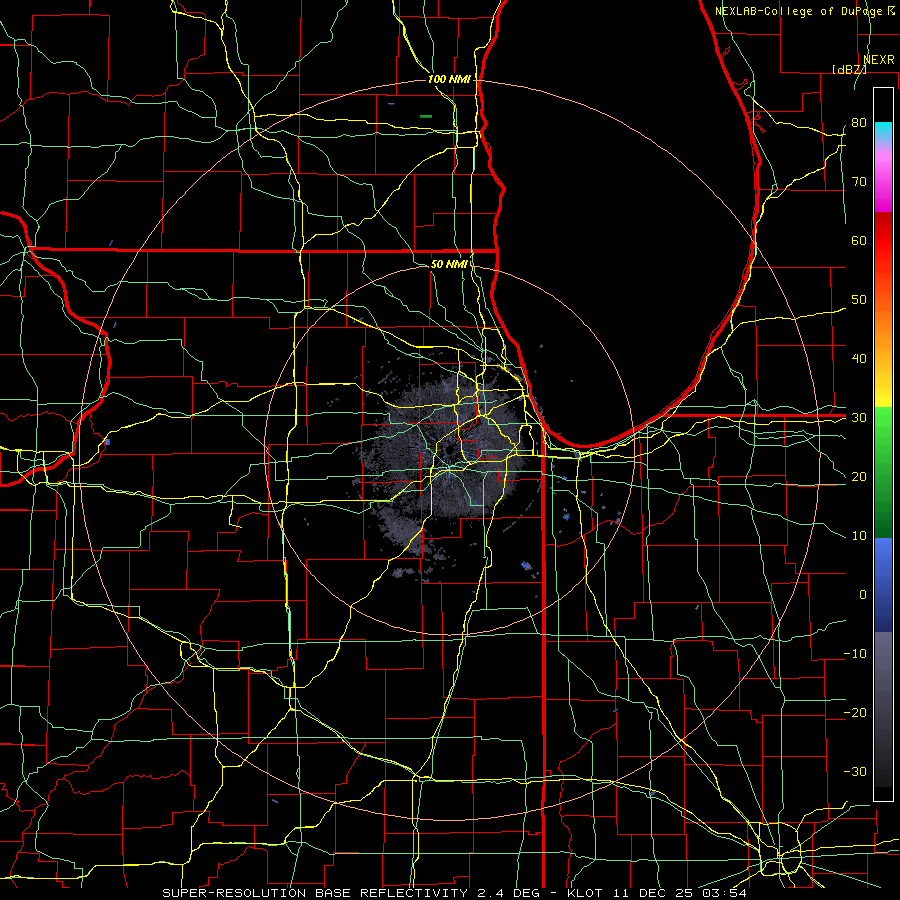Click the "2.4 DEG" elevation angle text
Image resolution: width=900 pixels, height=900 pixels.
tap(509, 893)
